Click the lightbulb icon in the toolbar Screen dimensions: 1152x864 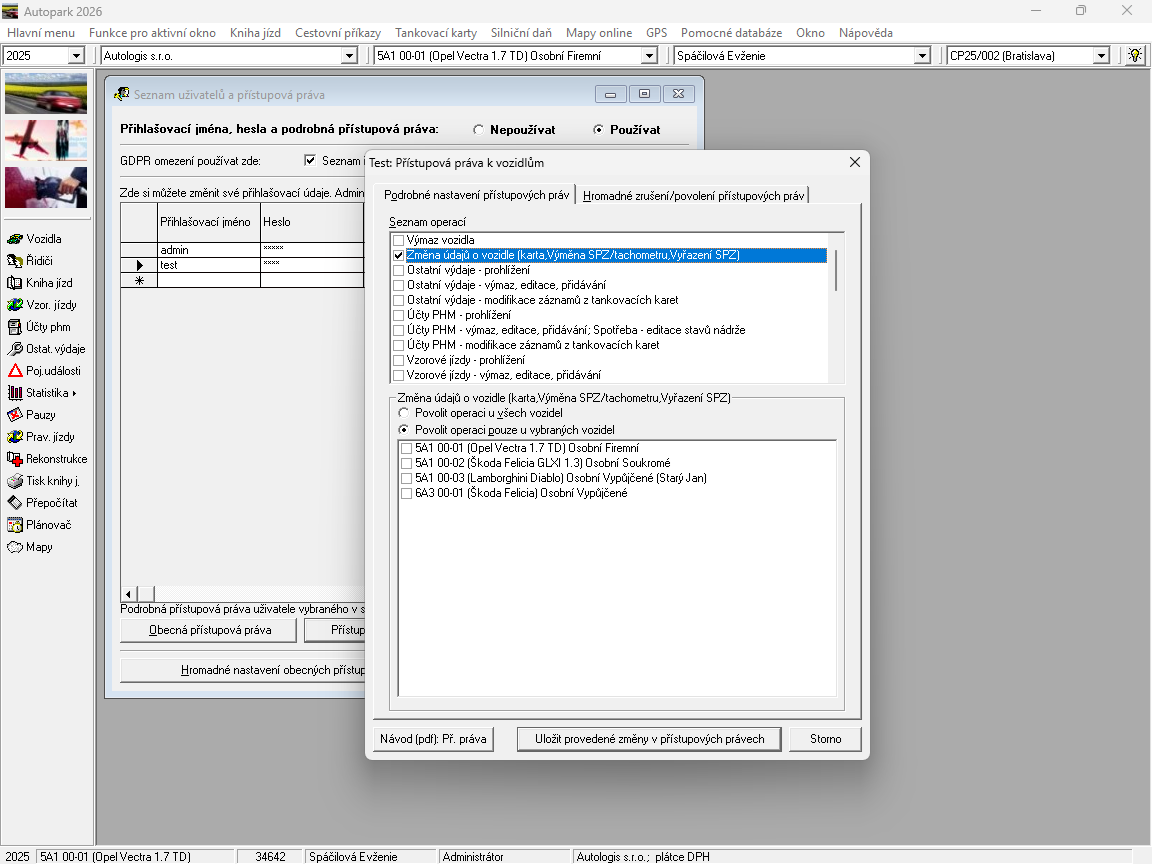(1135, 56)
